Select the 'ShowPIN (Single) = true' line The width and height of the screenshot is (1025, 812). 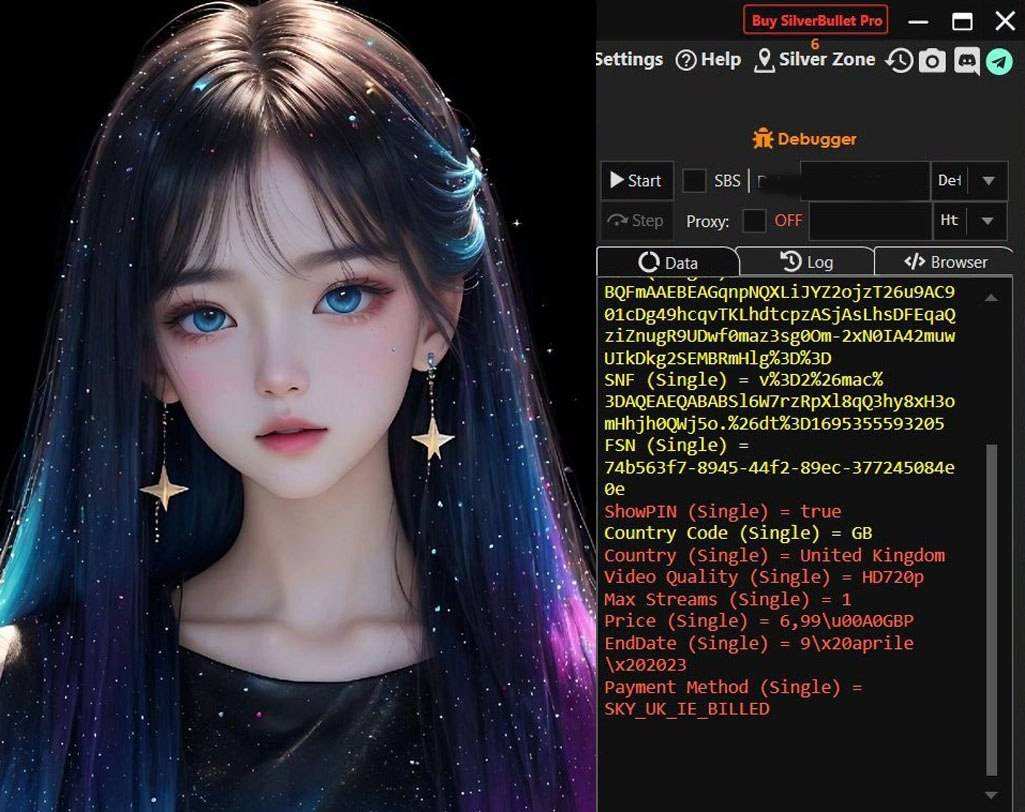pos(722,511)
